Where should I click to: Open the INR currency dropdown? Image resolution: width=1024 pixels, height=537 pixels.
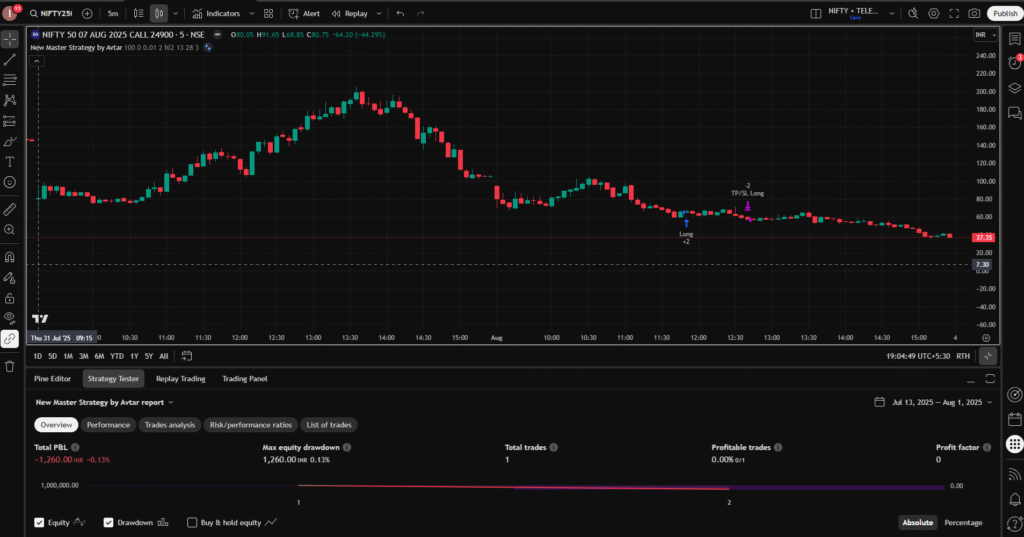point(984,35)
